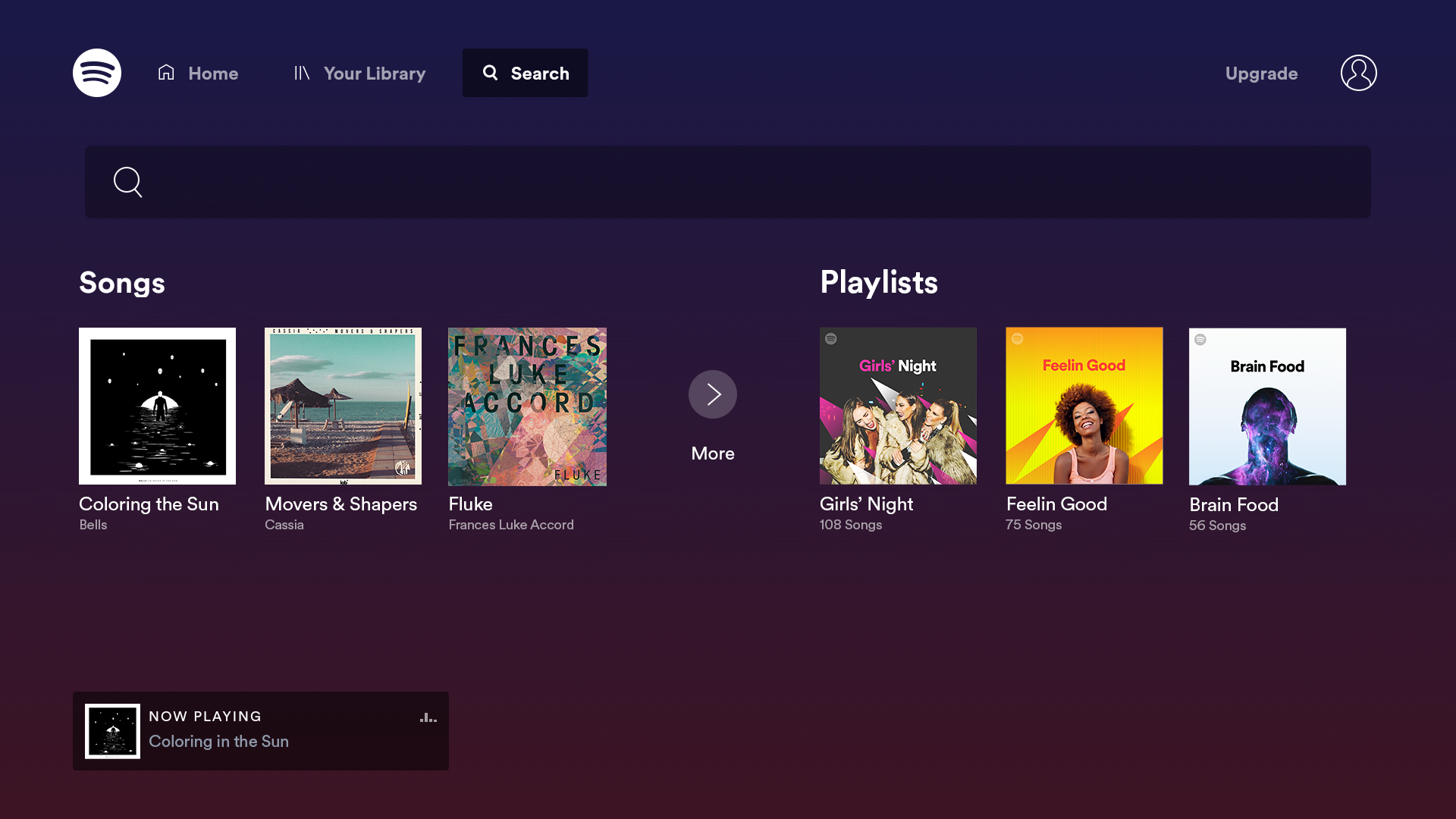The width and height of the screenshot is (1456, 819).
Task: Select the Home menu item
Action: 212,73
